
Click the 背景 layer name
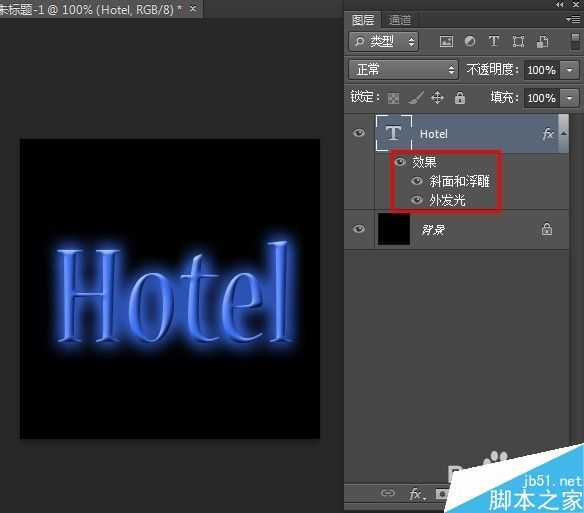click(433, 230)
